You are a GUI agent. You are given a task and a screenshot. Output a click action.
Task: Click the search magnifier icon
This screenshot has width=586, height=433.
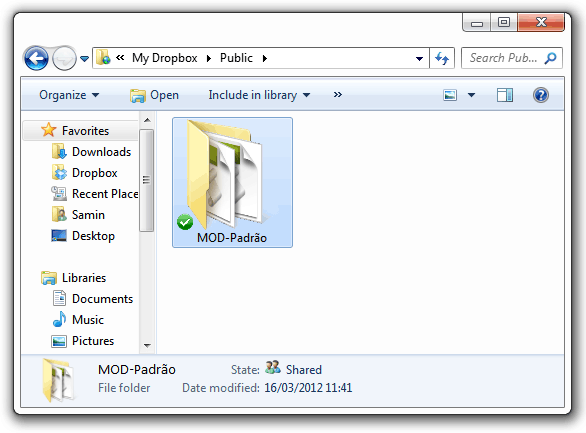[x=550, y=58]
